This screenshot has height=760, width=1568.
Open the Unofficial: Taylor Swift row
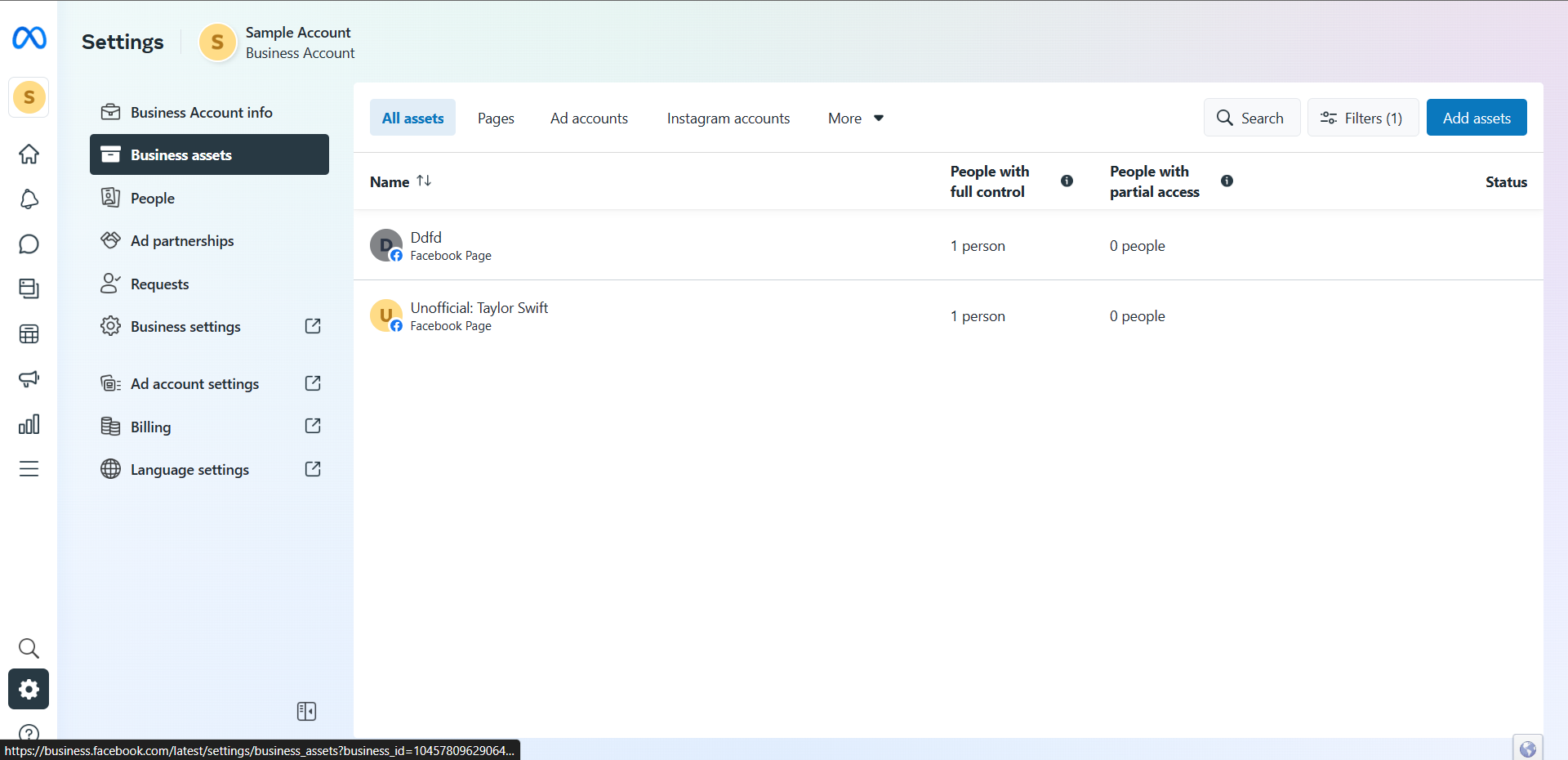click(x=948, y=315)
